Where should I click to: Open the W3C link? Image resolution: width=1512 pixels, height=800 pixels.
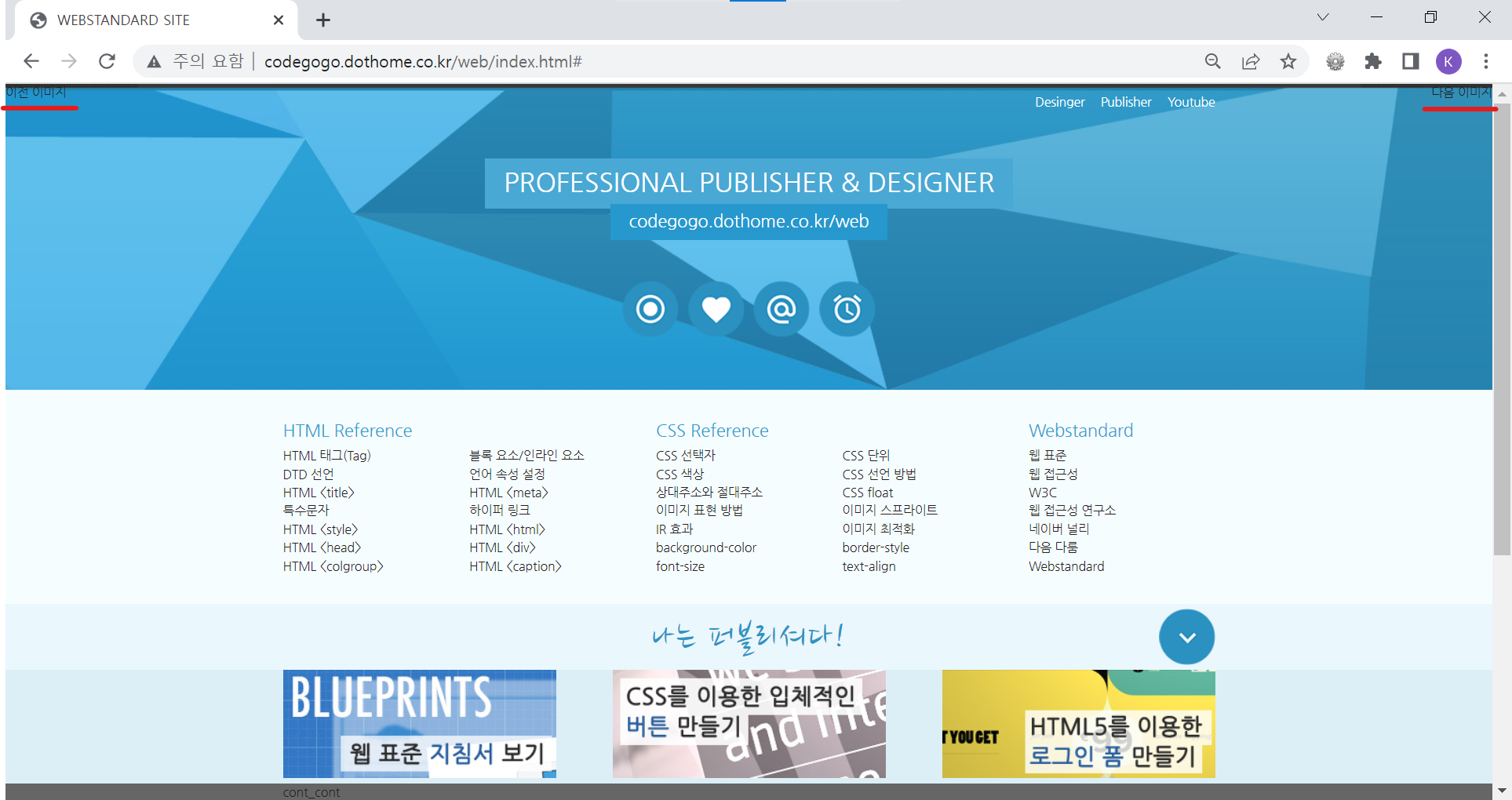click(1043, 493)
